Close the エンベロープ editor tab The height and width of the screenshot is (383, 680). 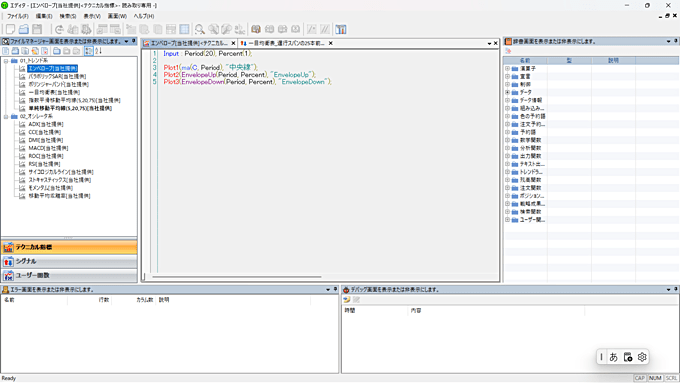pyautogui.click(x=233, y=43)
